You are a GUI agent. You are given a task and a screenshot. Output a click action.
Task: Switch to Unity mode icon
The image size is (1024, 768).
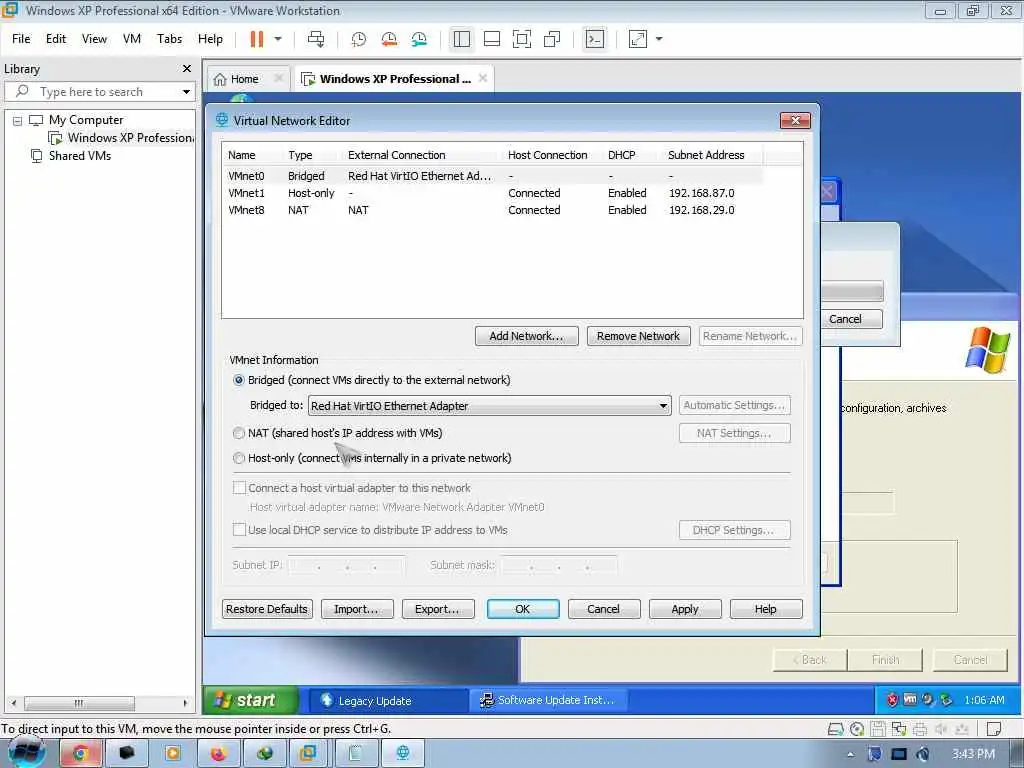tap(552, 39)
